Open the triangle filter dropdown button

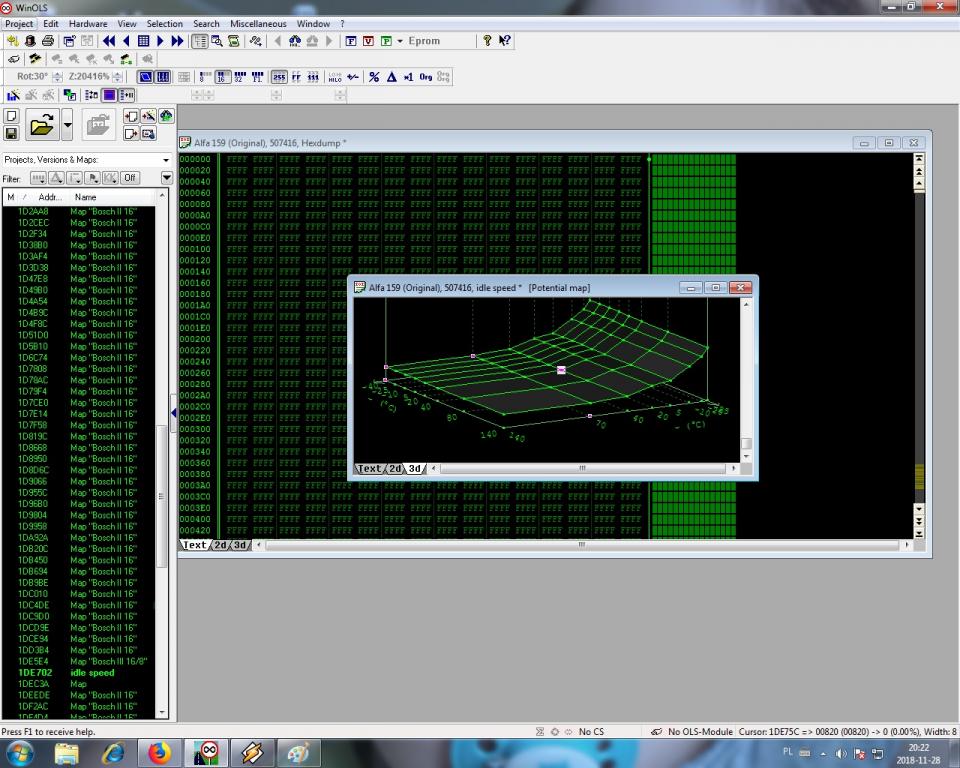56,178
